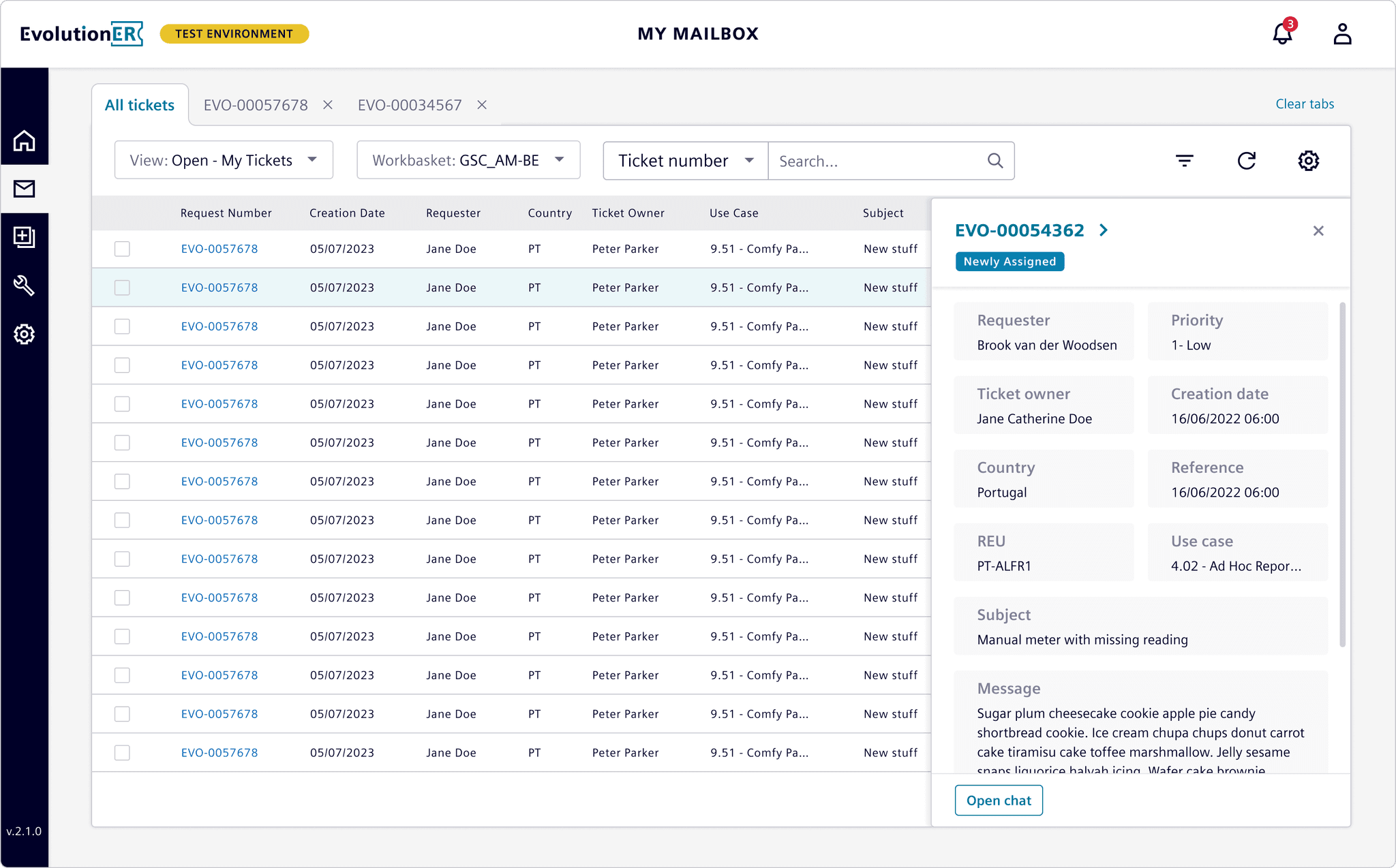The width and height of the screenshot is (1396, 868).
Task: Click the Clear tabs link
Action: click(1305, 104)
